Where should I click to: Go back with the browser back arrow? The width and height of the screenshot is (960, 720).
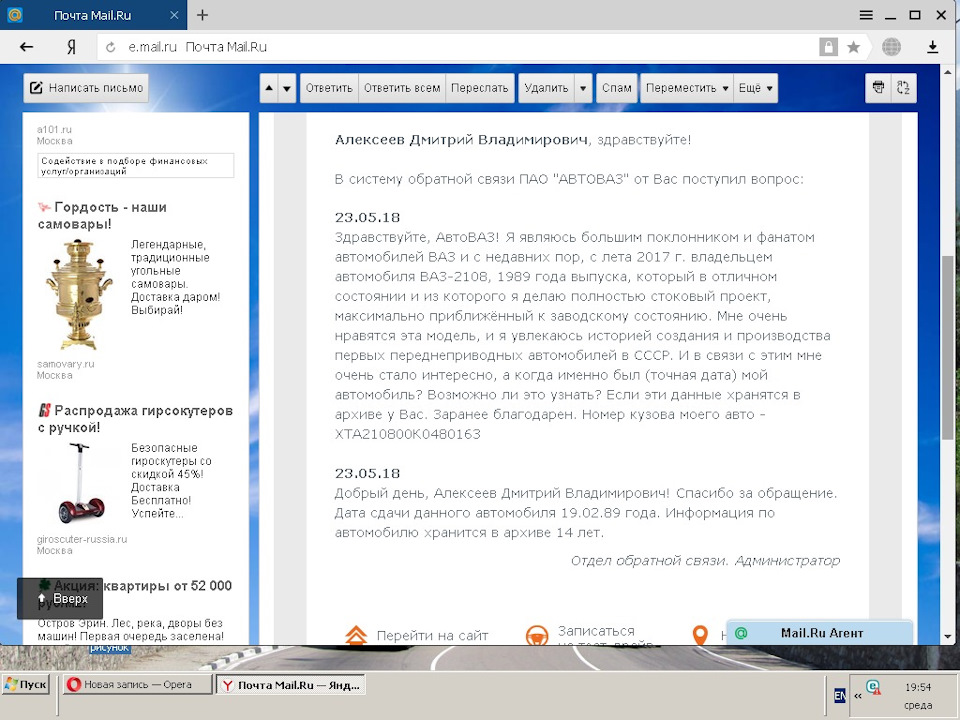pyautogui.click(x=26, y=47)
